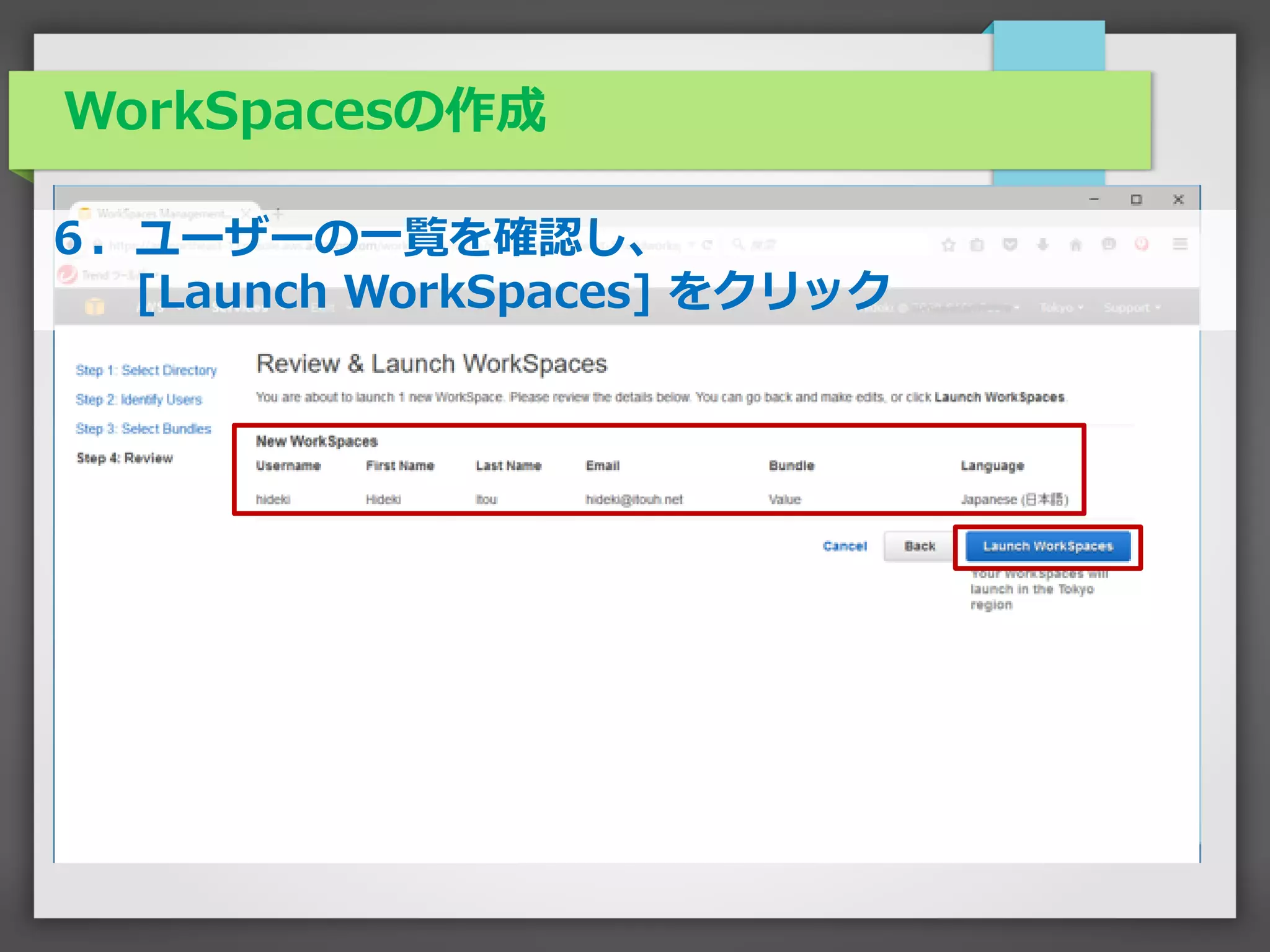Image resolution: width=1270 pixels, height=952 pixels.
Task: Click the language cell 'Japanese (日本語)'
Action: [x=1015, y=499]
